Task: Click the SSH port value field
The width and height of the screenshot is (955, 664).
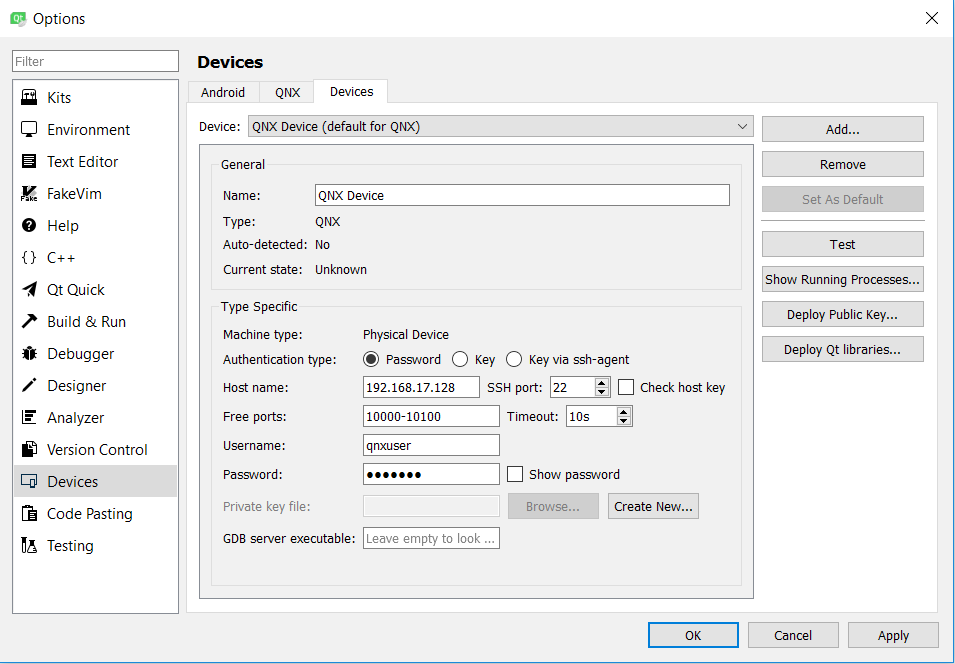Action: pos(573,387)
